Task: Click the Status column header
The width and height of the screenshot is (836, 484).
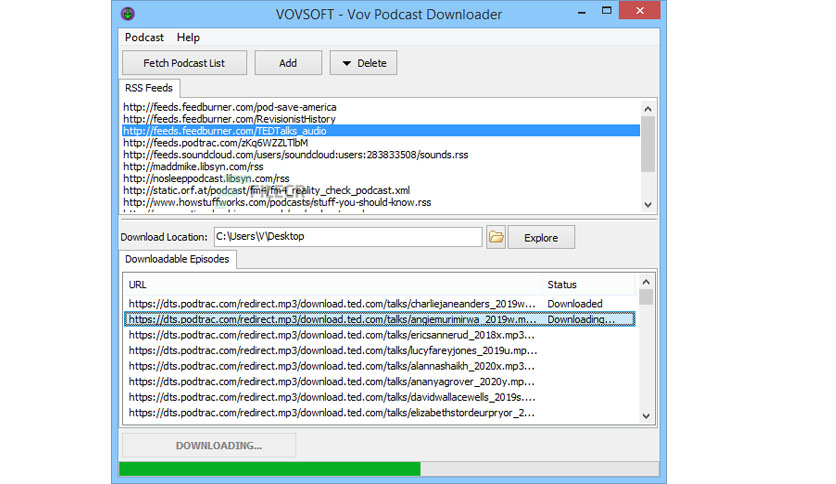Action: [589, 285]
